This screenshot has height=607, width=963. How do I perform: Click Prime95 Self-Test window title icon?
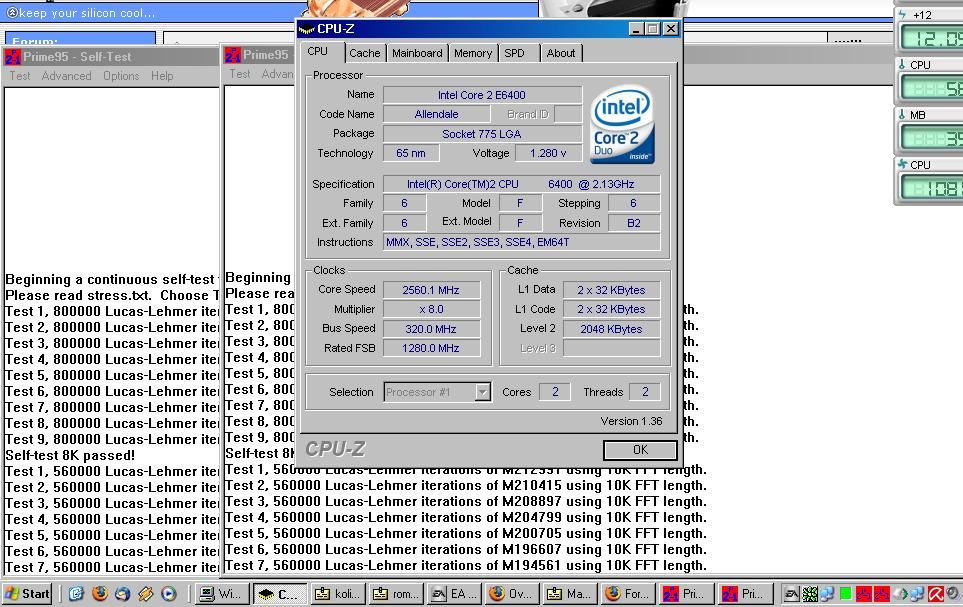(x=12, y=57)
